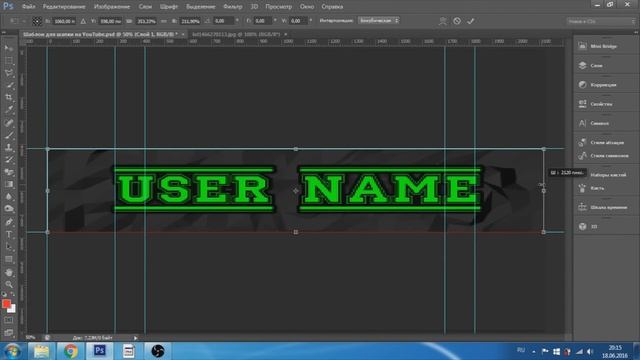Click the height percentage field

(190, 21)
